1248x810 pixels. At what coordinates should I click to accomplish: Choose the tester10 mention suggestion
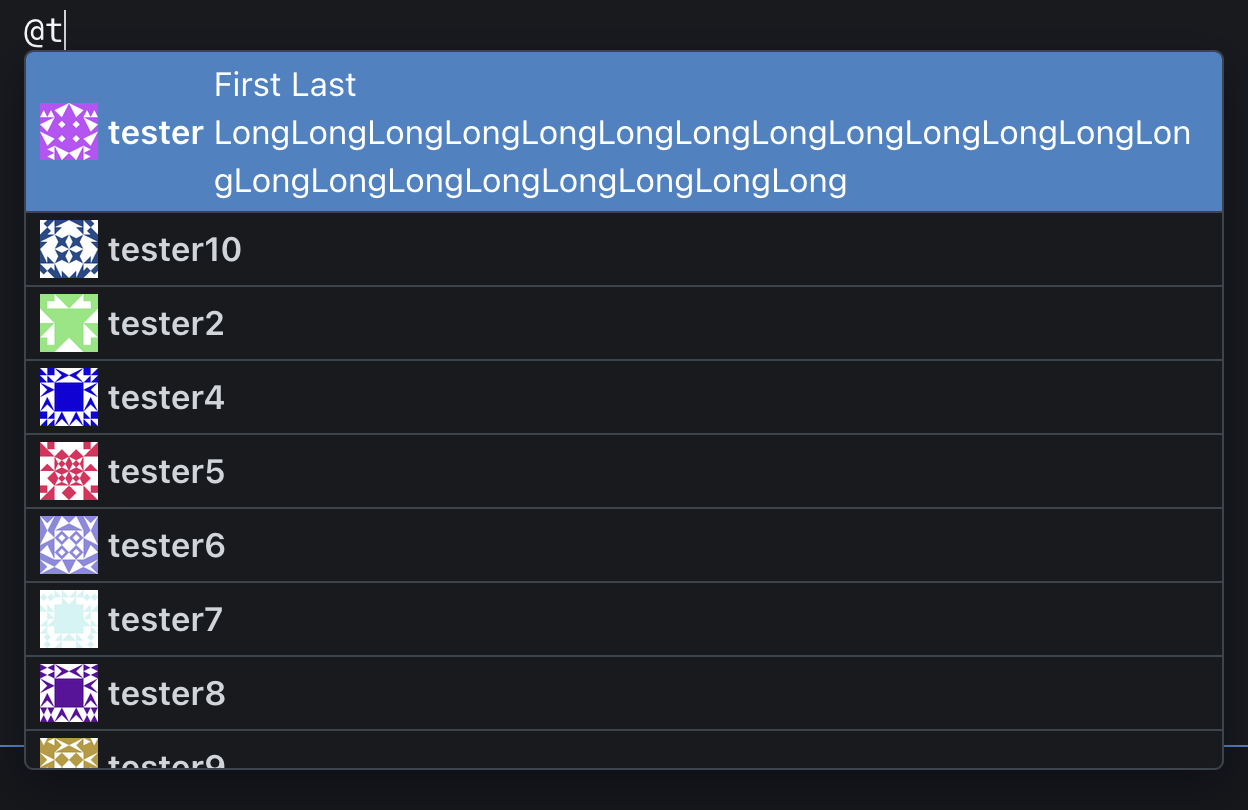pyautogui.click(x=175, y=249)
